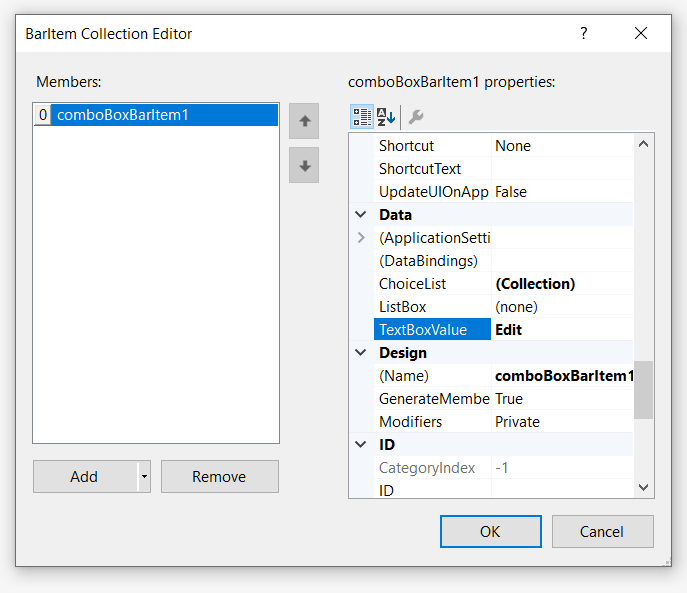Collapse the Data category

(361, 215)
